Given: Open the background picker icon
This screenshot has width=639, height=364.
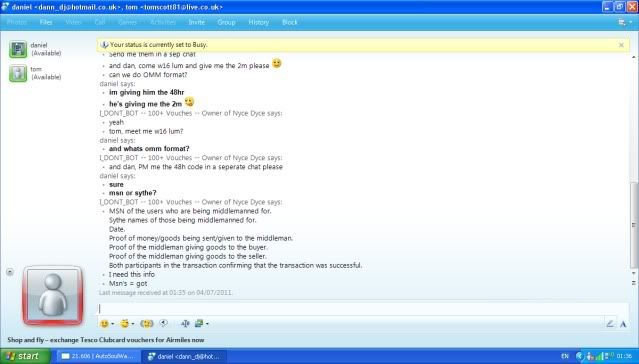Looking at the screenshot, I should tap(199, 324).
